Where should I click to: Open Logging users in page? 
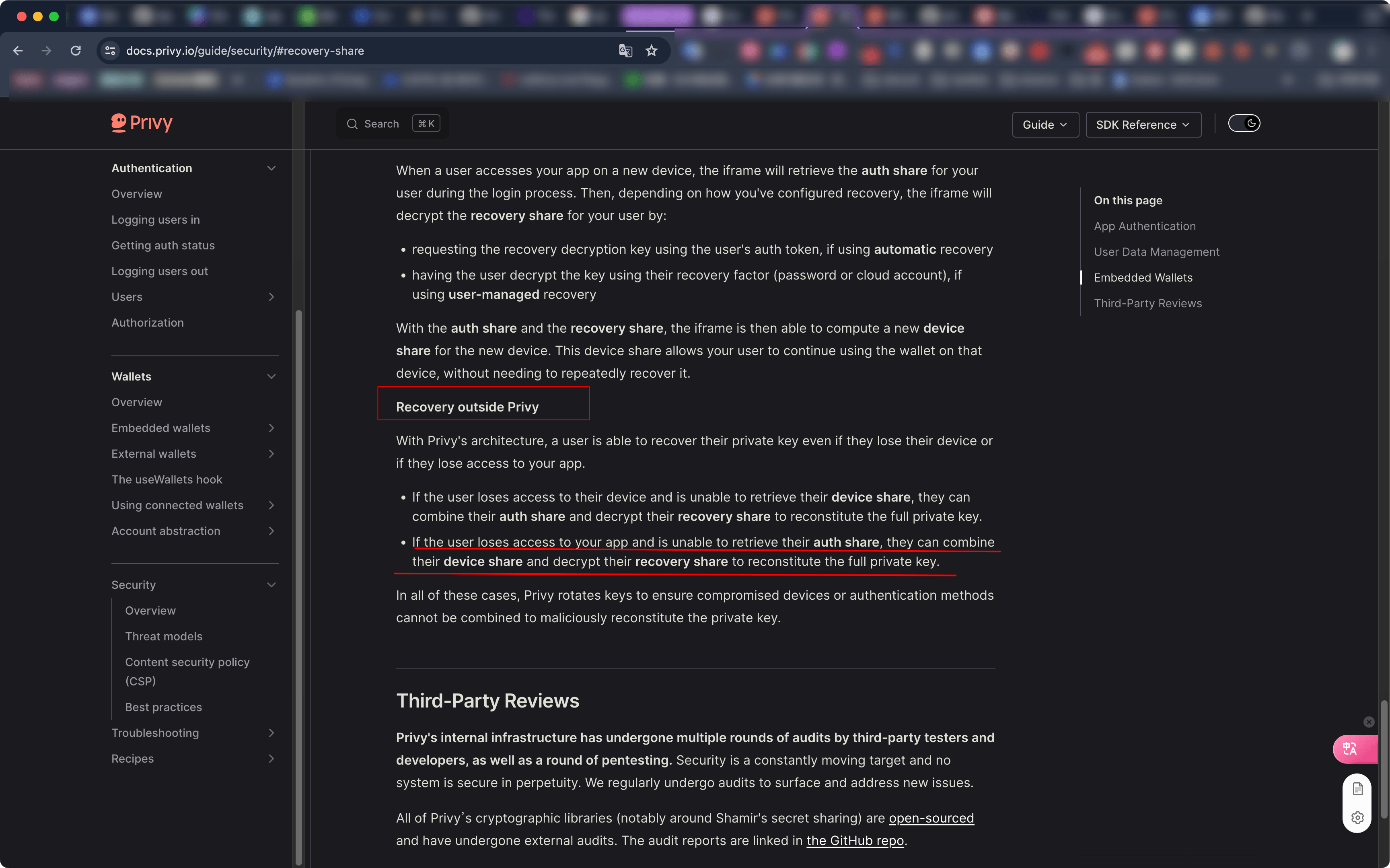point(156,220)
